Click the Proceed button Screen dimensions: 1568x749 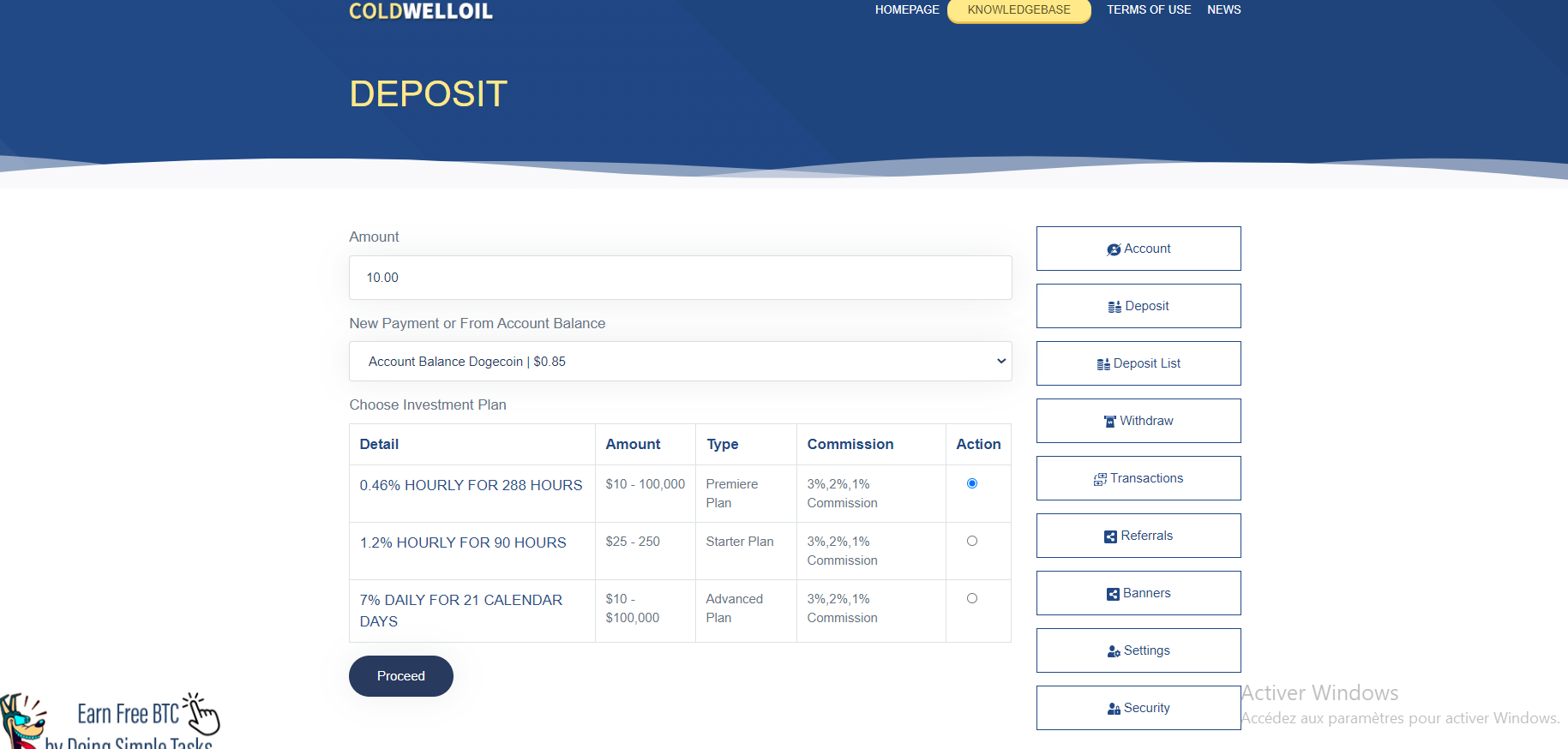401,676
